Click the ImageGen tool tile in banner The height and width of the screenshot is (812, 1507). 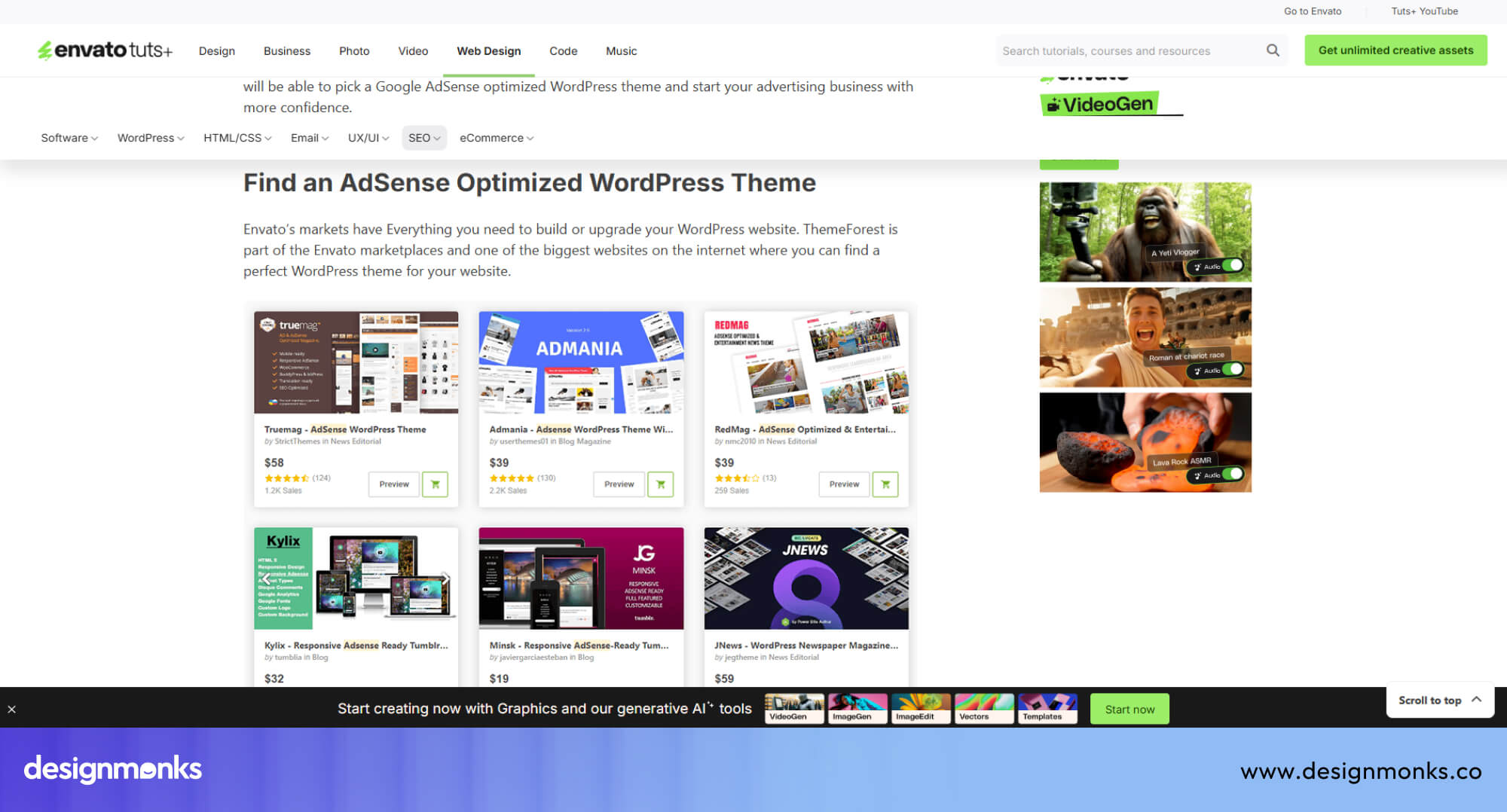(857, 709)
